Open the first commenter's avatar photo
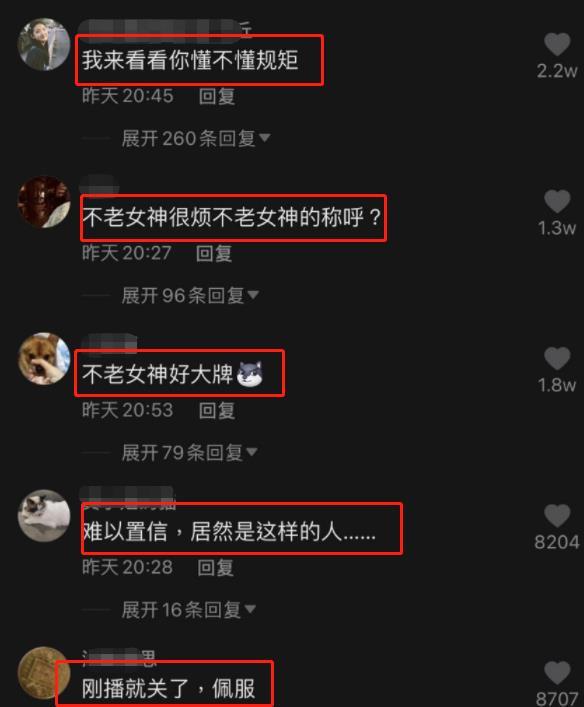The height and width of the screenshot is (707, 584). click(44, 44)
